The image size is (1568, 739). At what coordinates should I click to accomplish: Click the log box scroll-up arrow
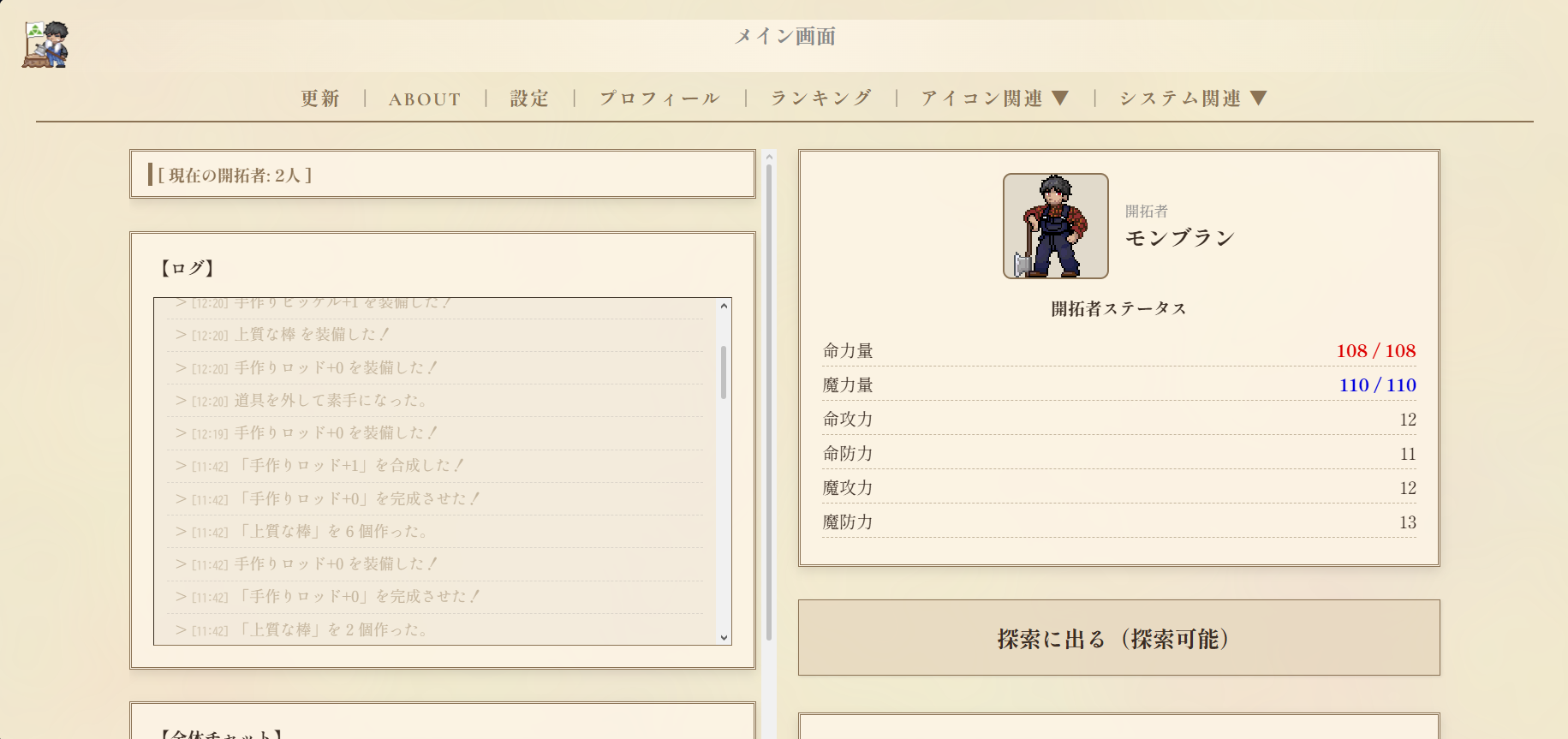point(724,306)
